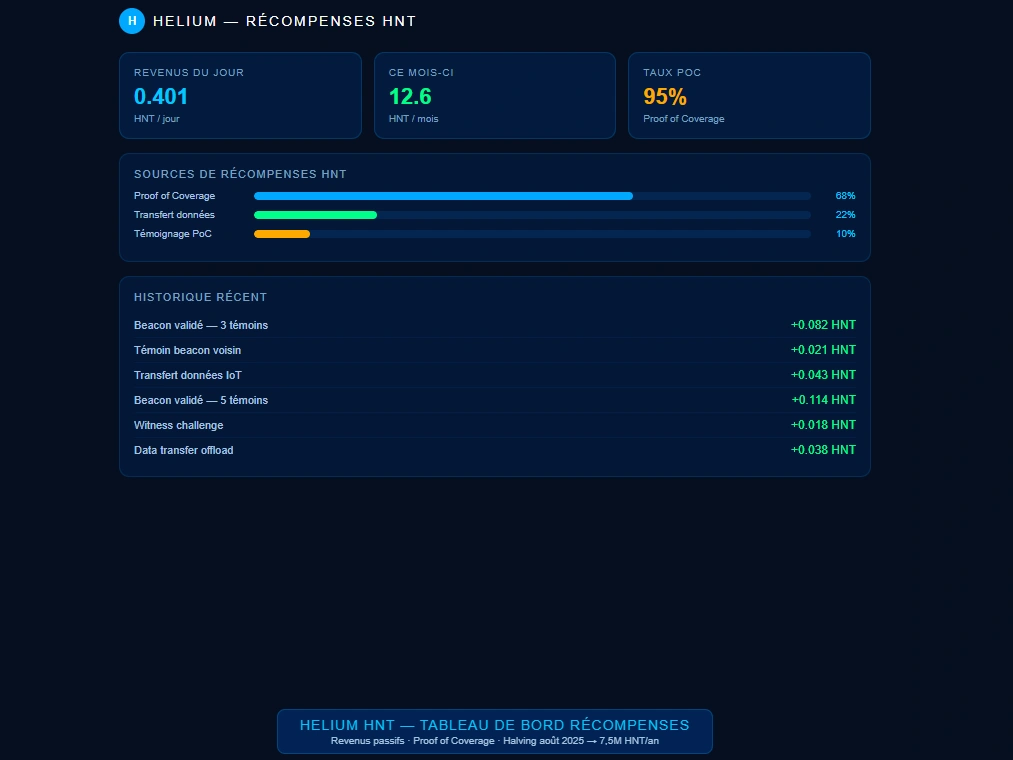The image size is (1013, 760).
Task: Click the Helium H logo icon
Action: (132, 21)
